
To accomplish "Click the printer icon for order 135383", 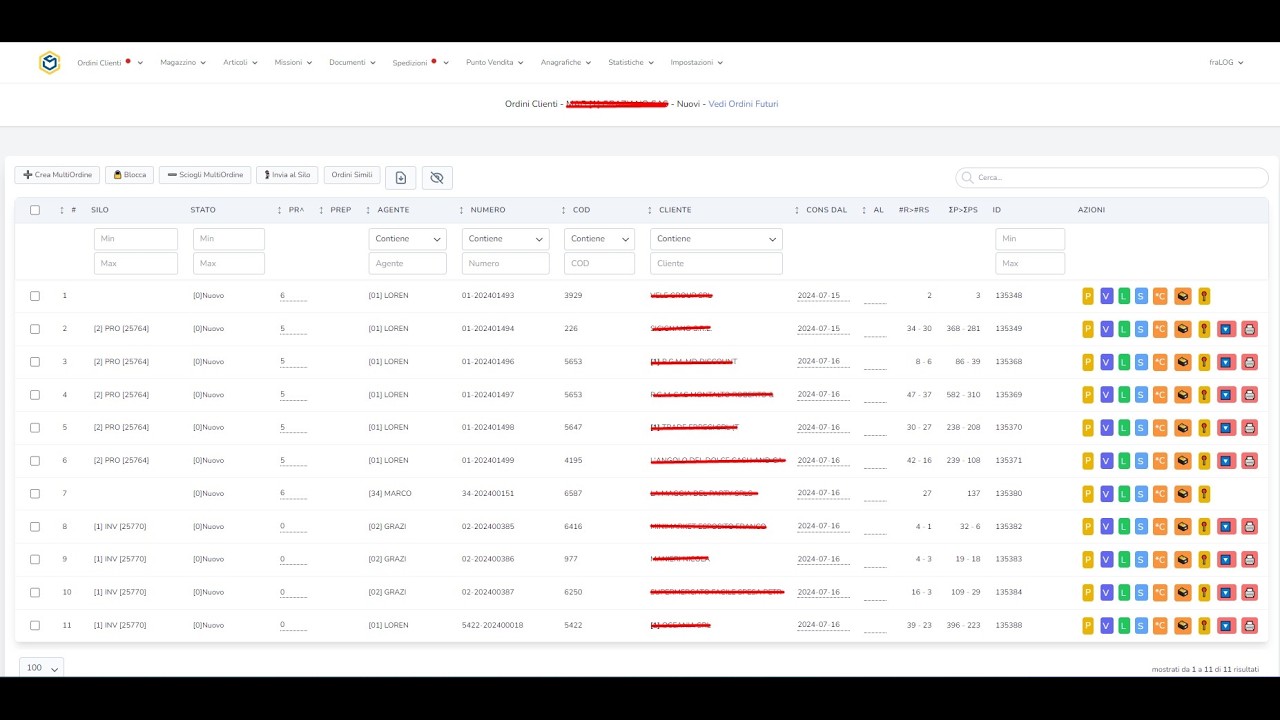I will click(1249, 560).
